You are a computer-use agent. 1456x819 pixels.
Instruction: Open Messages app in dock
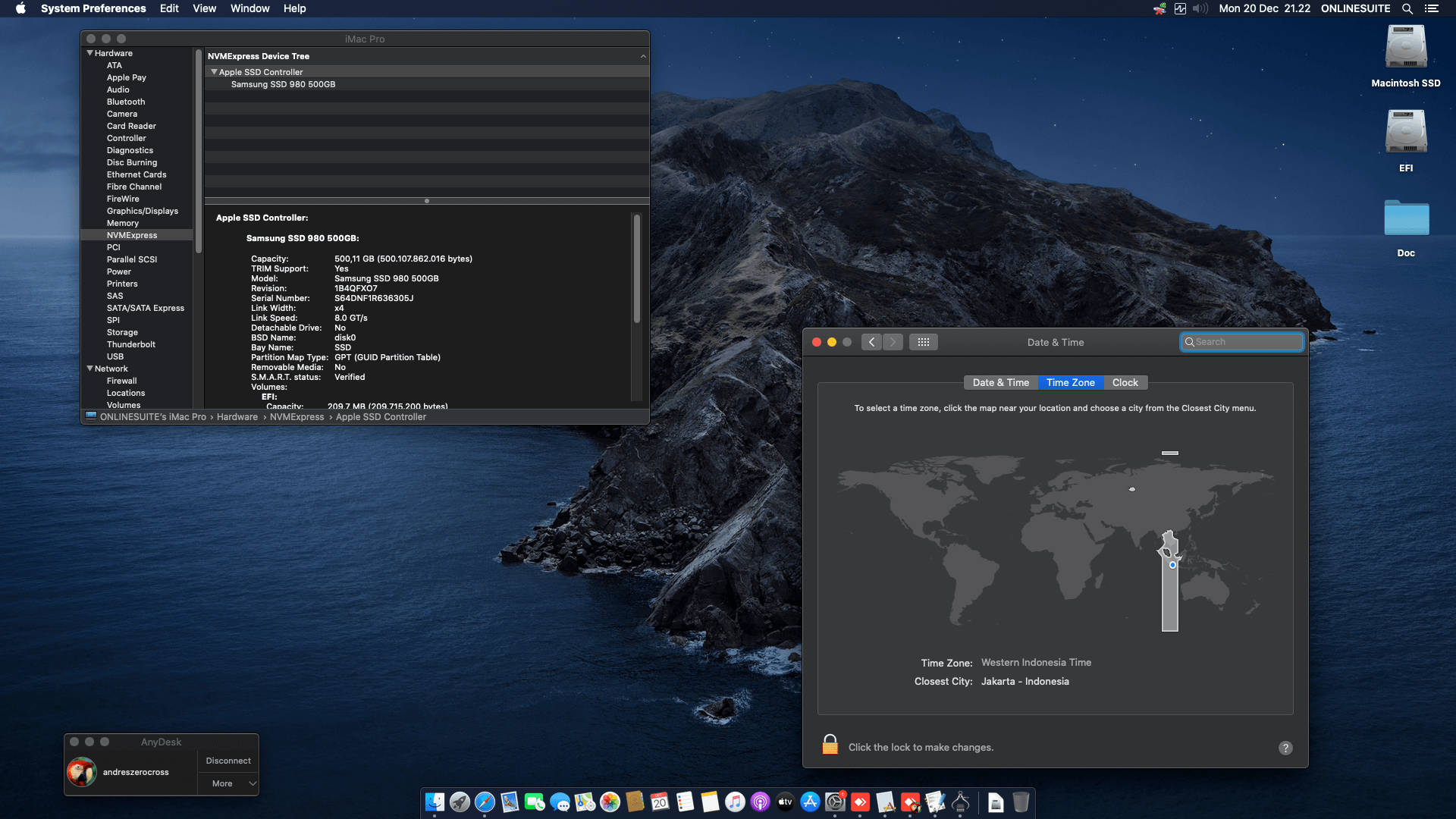click(560, 802)
